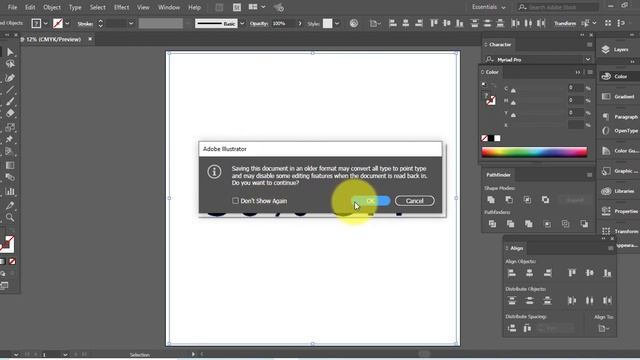Image resolution: width=640 pixels, height=360 pixels.
Task: Open the Object menu
Action: point(52,7)
